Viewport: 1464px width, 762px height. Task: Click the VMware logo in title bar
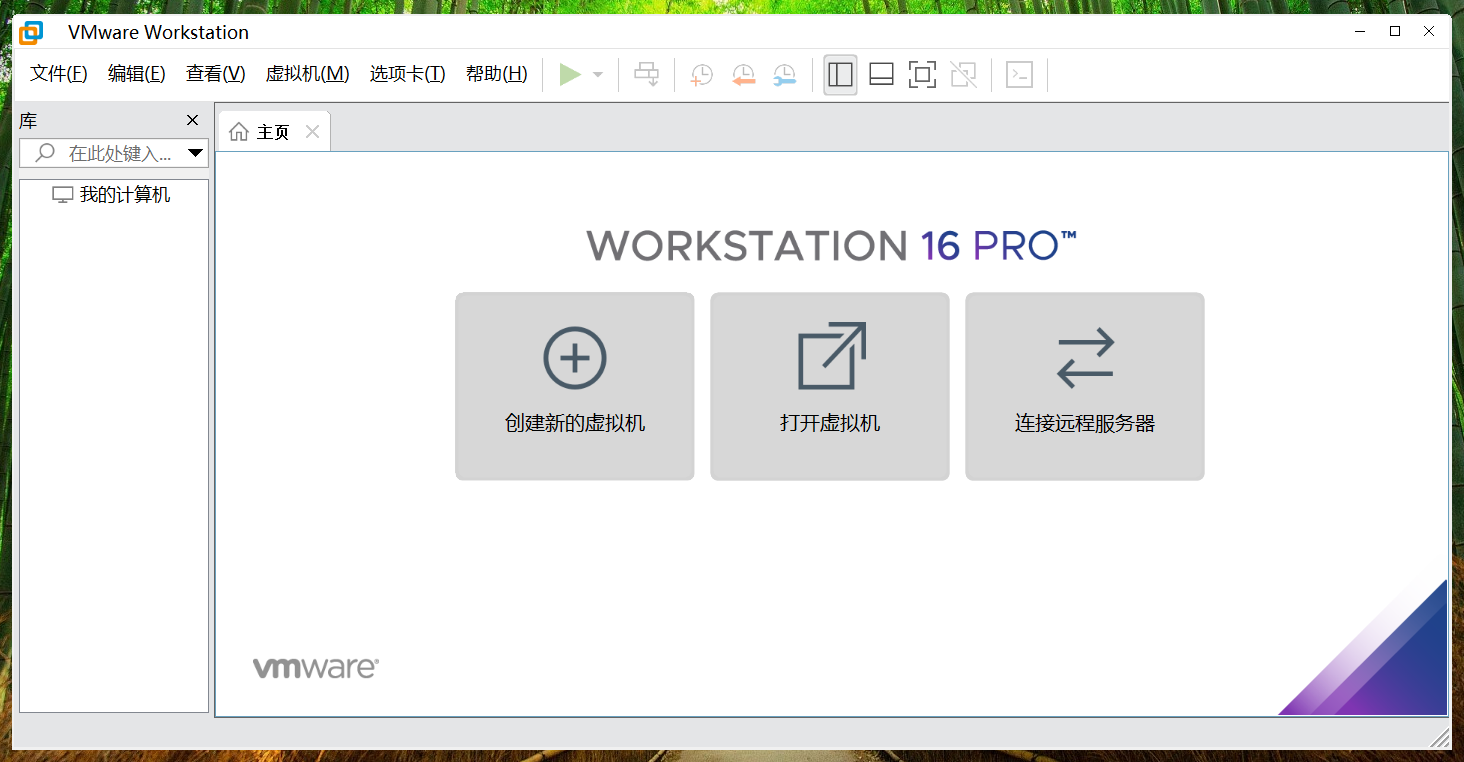(31, 32)
